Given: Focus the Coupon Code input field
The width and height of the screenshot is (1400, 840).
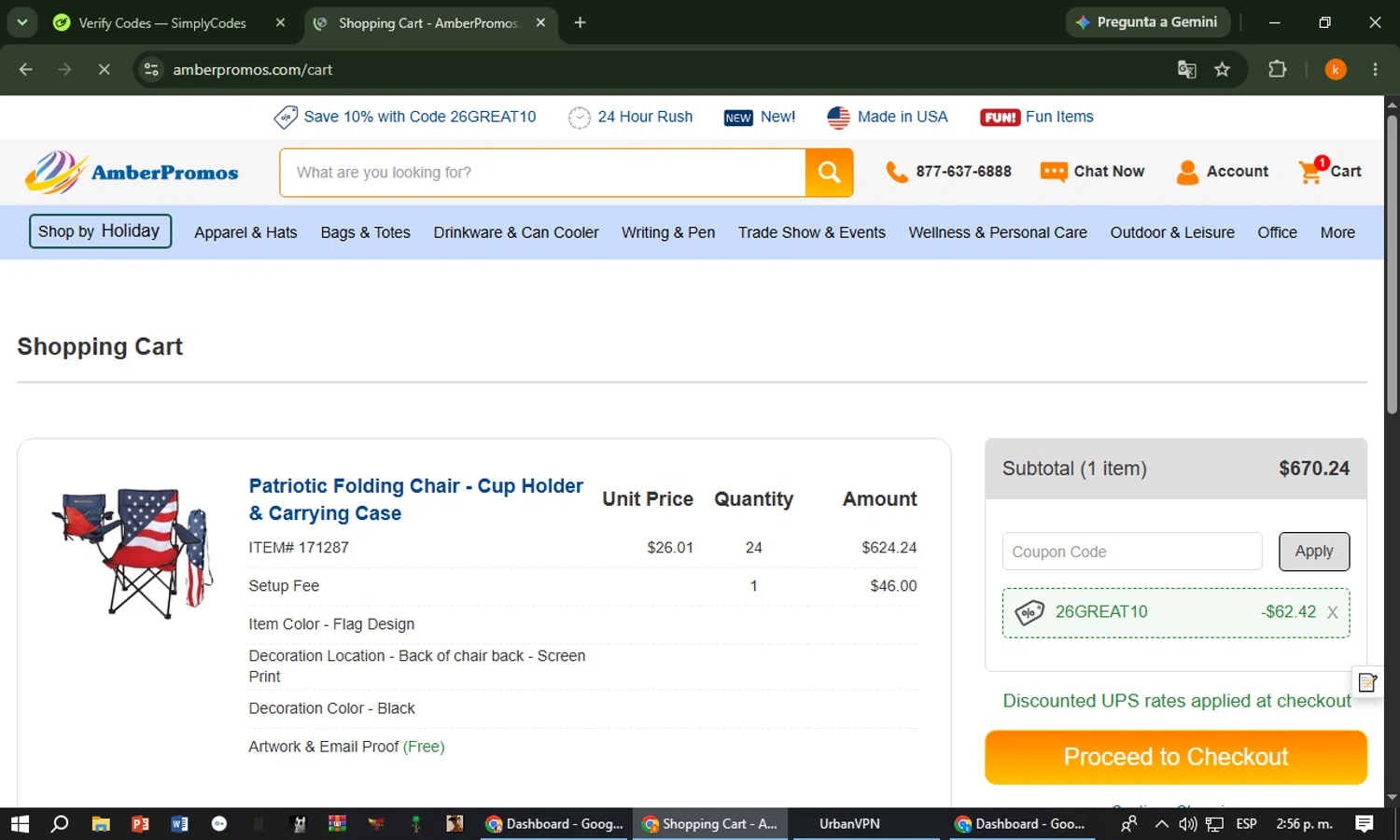Looking at the screenshot, I should pos(1132,552).
